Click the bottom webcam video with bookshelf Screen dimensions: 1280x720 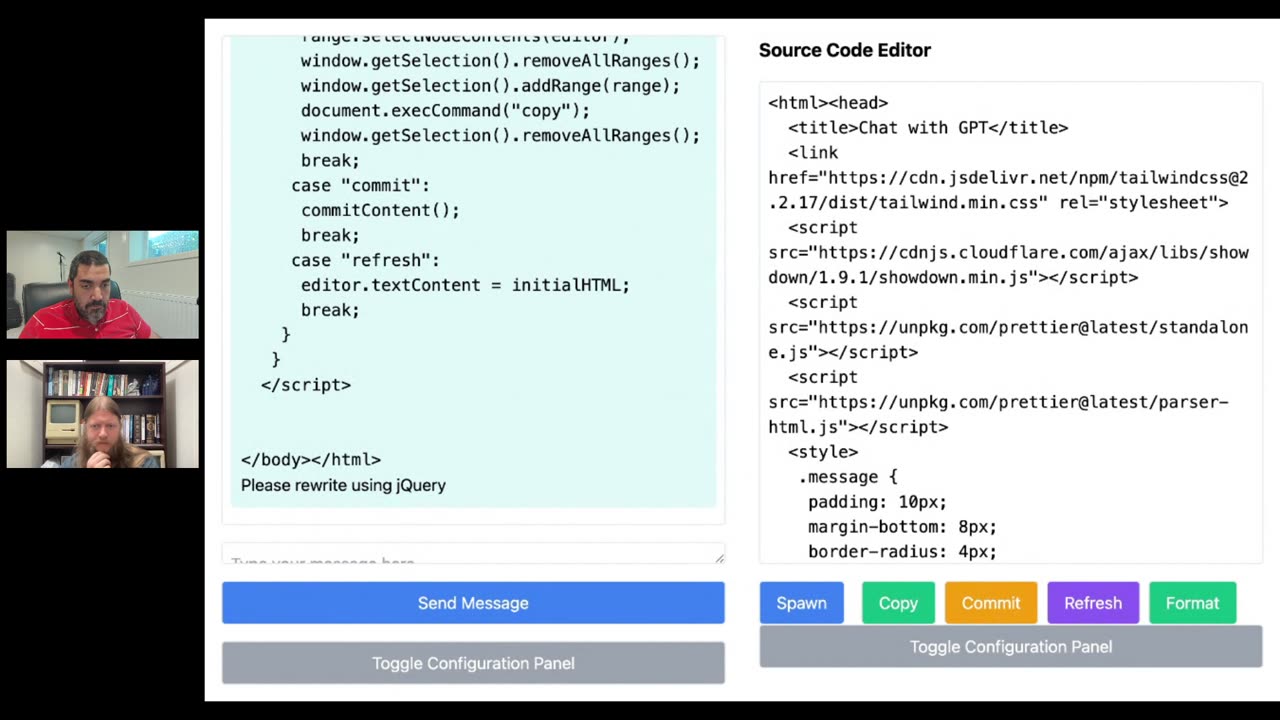click(103, 414)
